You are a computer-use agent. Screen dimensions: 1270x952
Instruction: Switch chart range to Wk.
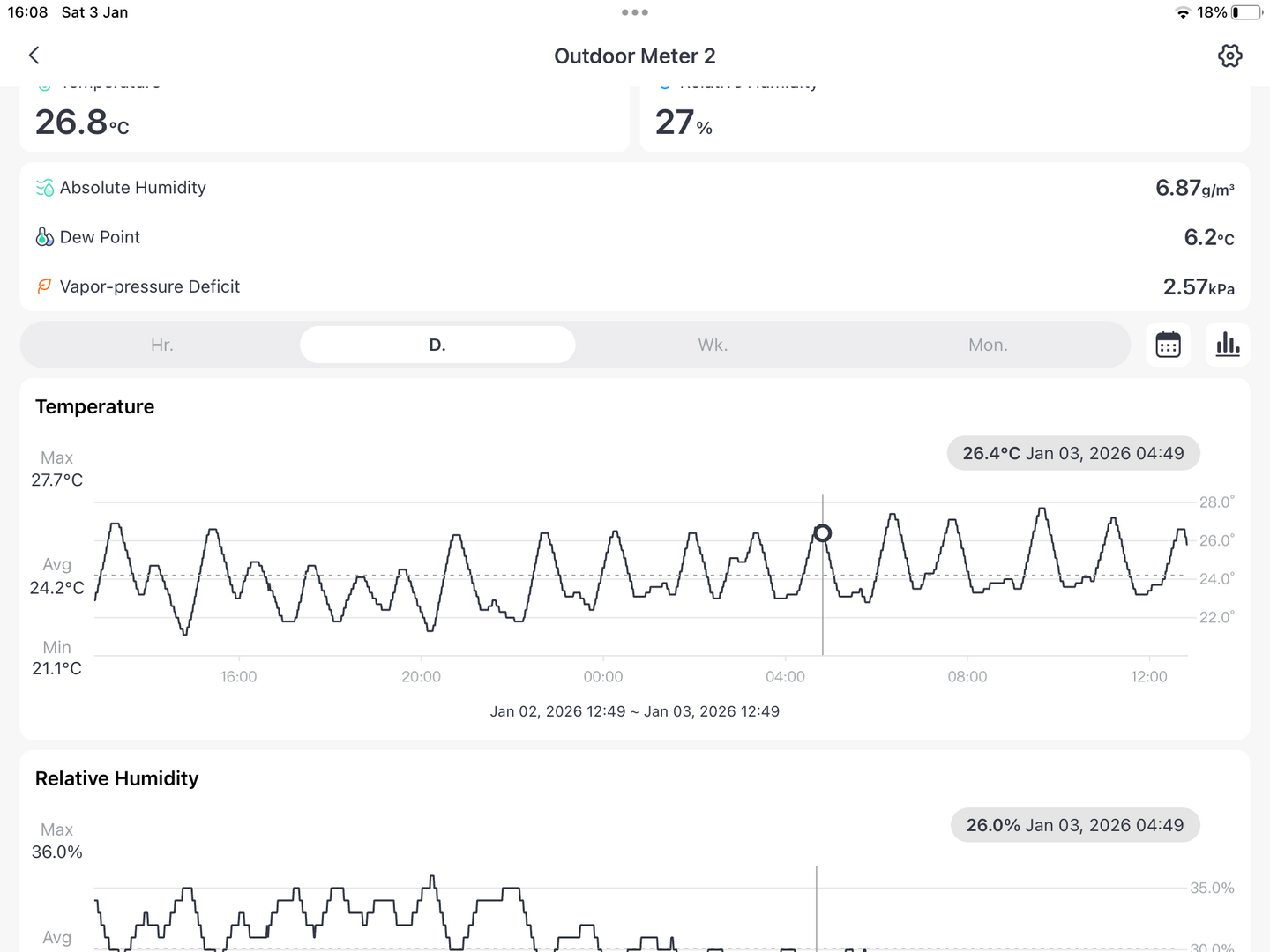point(713,345)
